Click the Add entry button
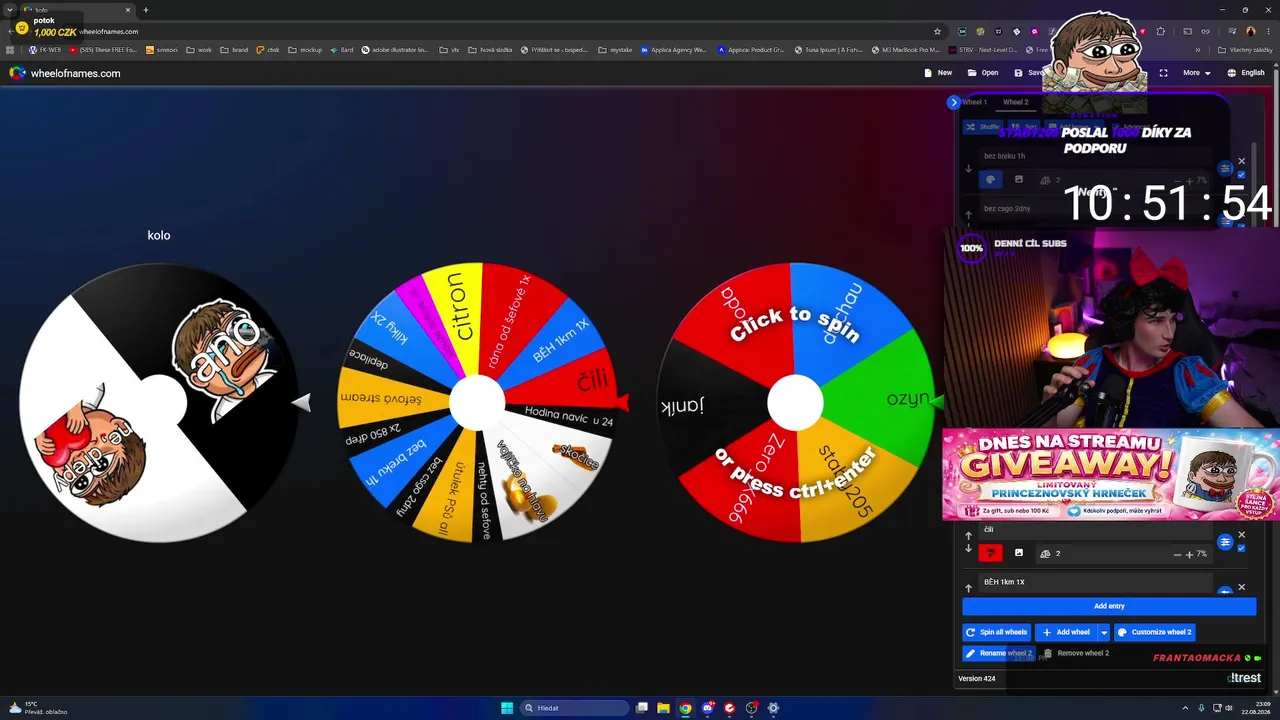This screenshot has width=1280, height=720. (x=1109, y=606)
